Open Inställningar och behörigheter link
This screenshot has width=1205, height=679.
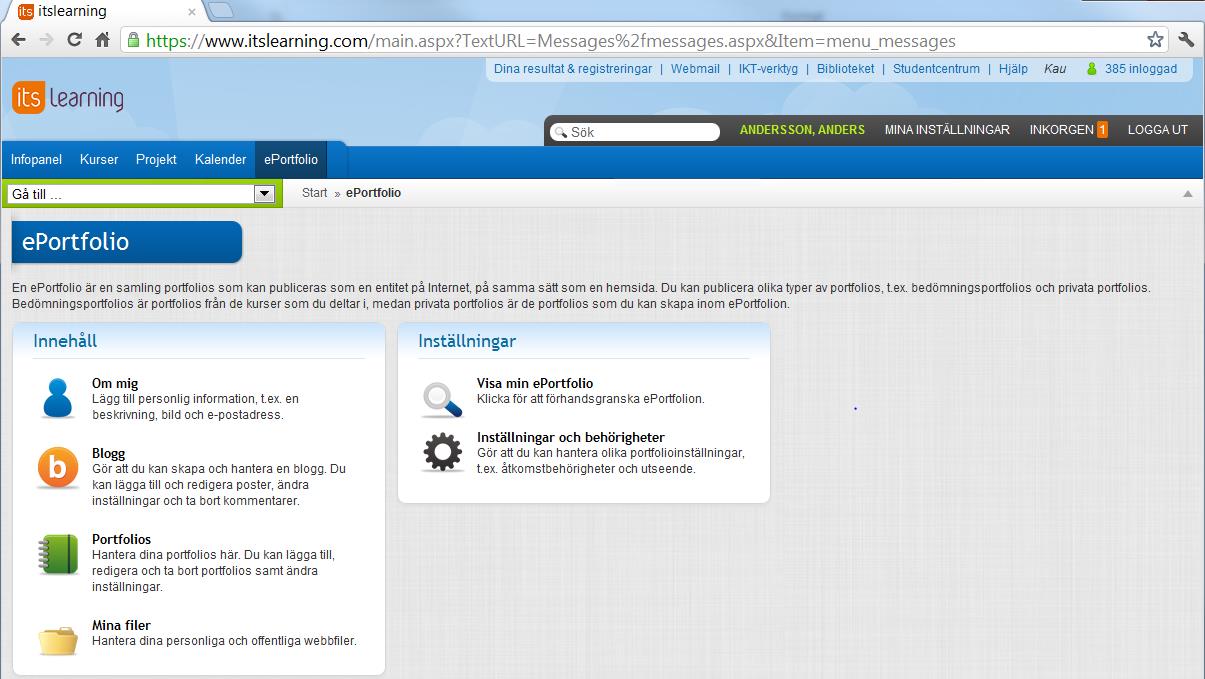(571, 437)
